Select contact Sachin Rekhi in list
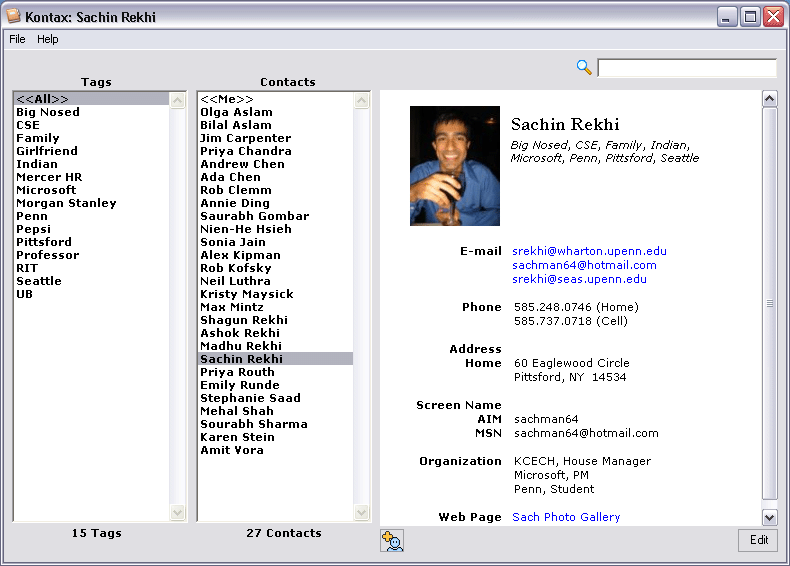The height and width of the screenshot is (566, 790). click(276, 359)
